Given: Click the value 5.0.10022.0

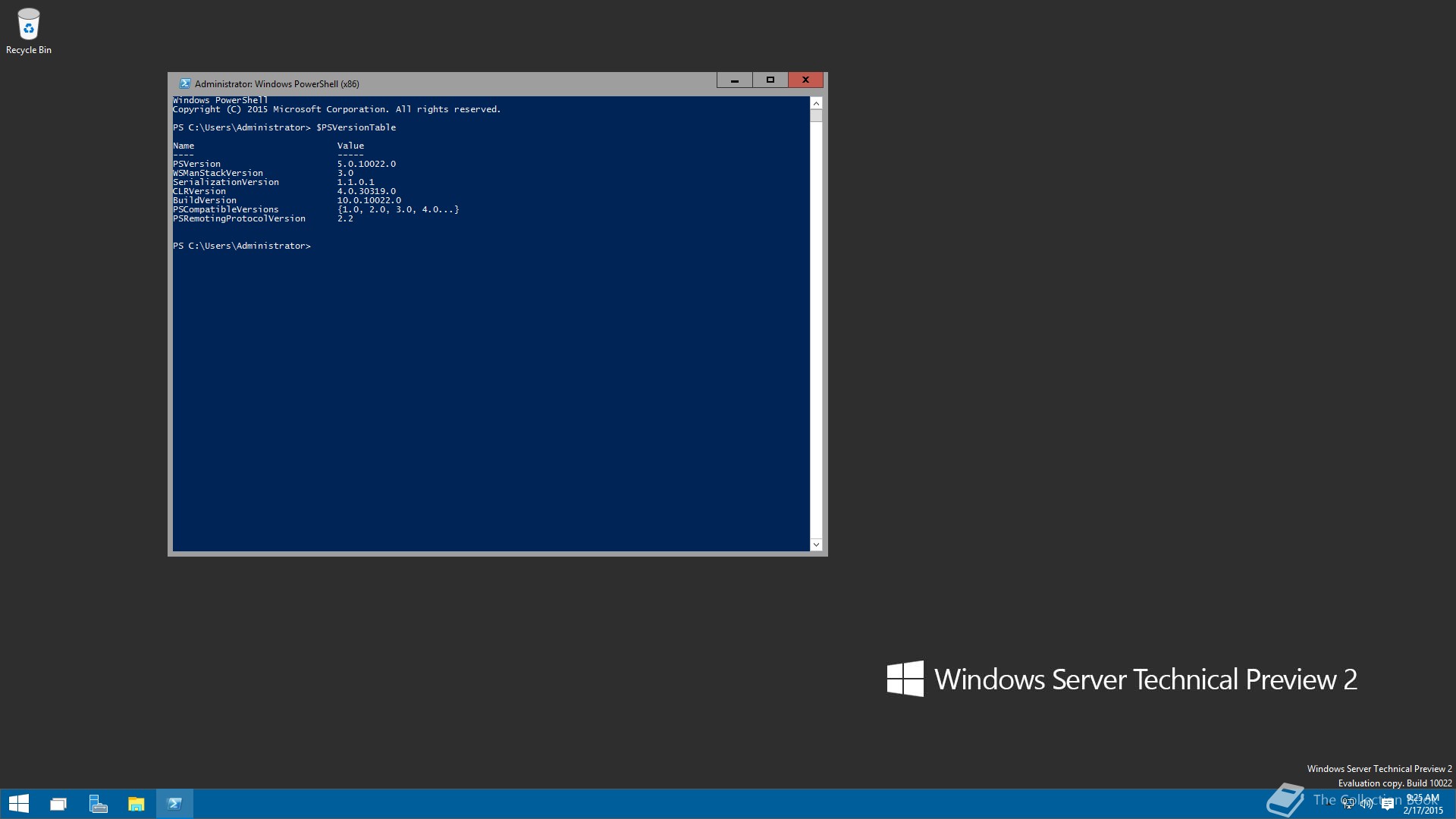Looking at the screenshot, I should coord(366,164).
